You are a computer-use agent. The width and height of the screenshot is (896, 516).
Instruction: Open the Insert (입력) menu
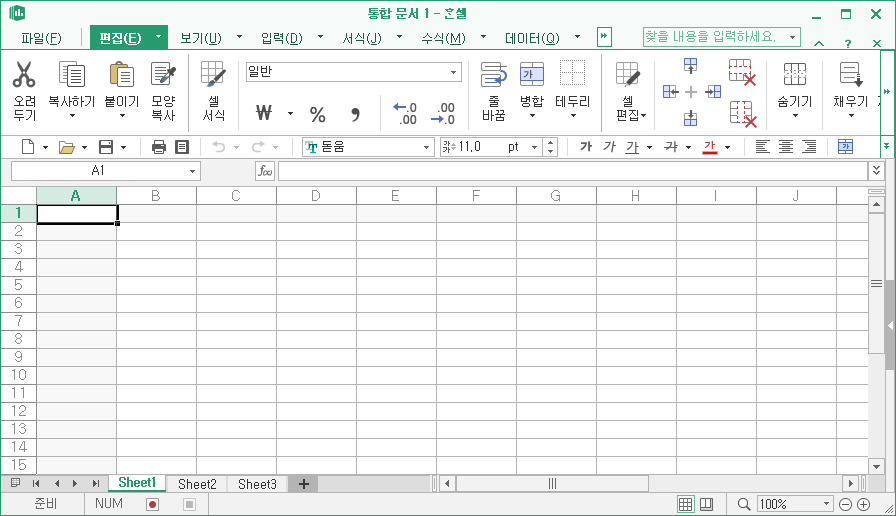282,38
